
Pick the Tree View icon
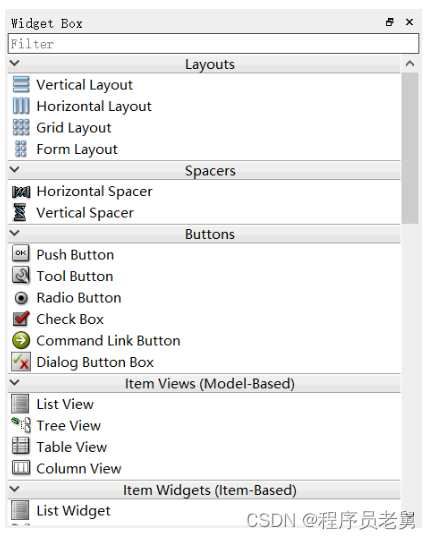point(21,426)
